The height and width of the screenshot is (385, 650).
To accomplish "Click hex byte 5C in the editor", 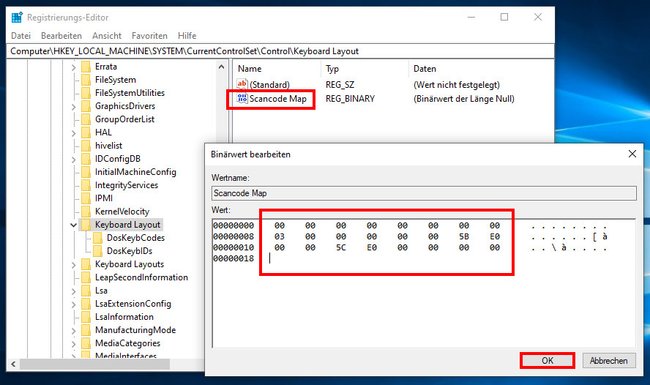I will pyautogui.click(x=341, y=247).
